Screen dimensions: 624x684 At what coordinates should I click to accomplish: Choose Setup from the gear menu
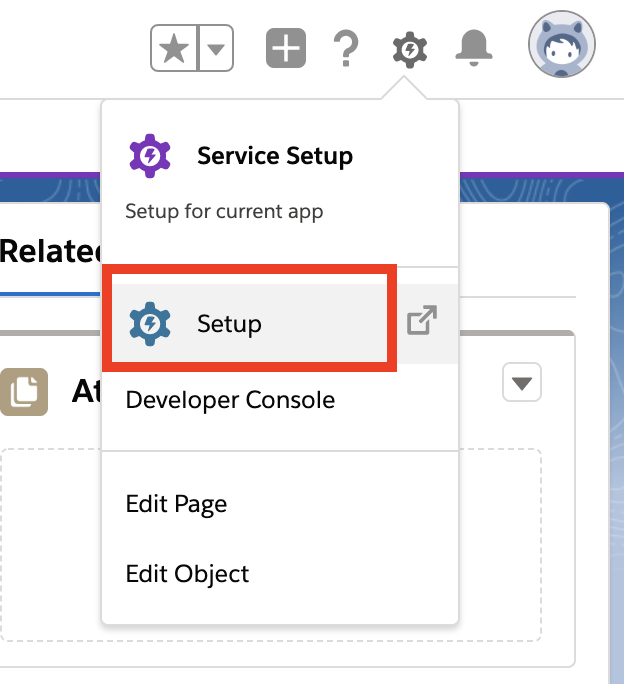[229, 324]
